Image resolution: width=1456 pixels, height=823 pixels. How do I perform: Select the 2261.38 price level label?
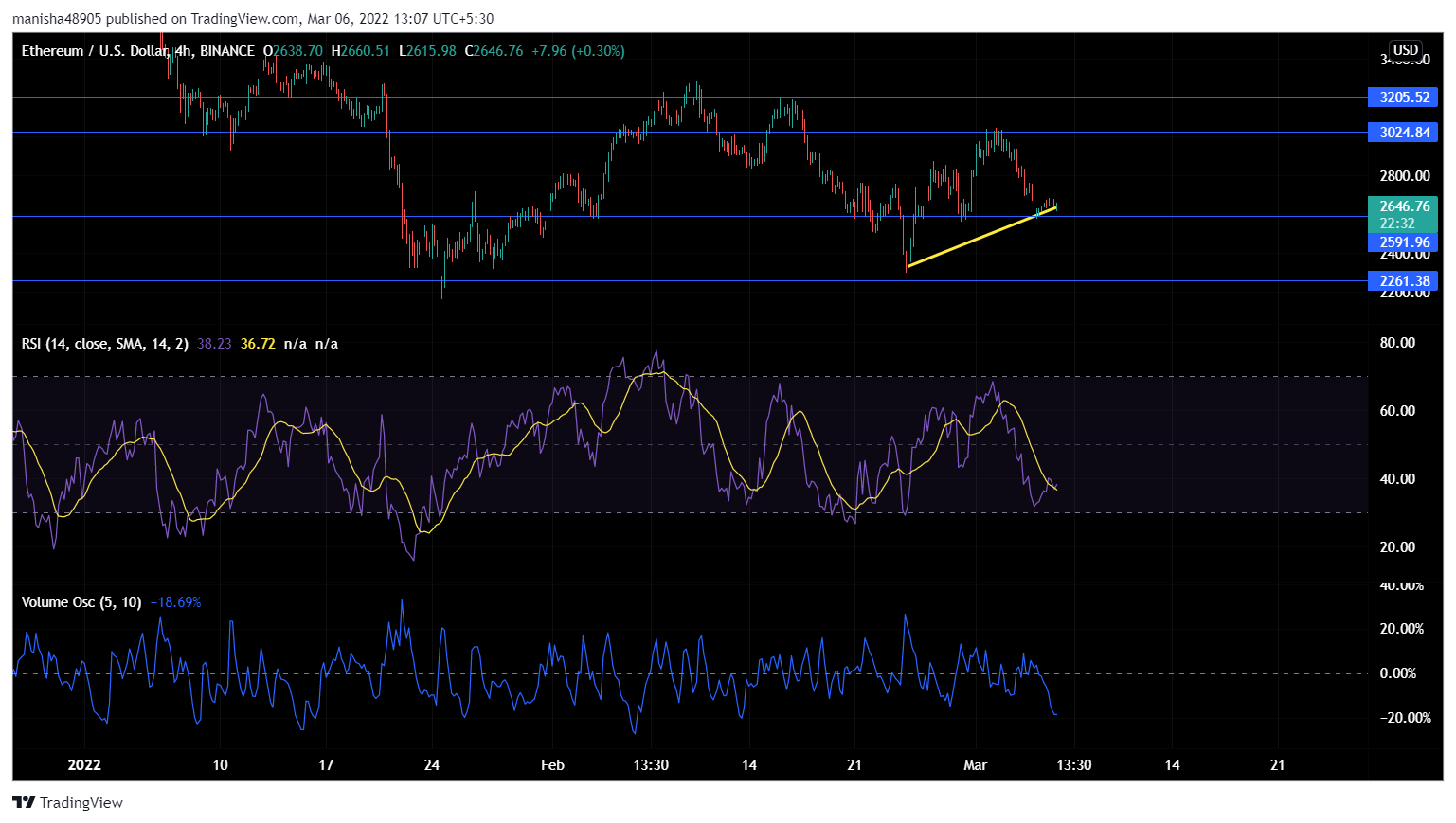(1403, 281)
